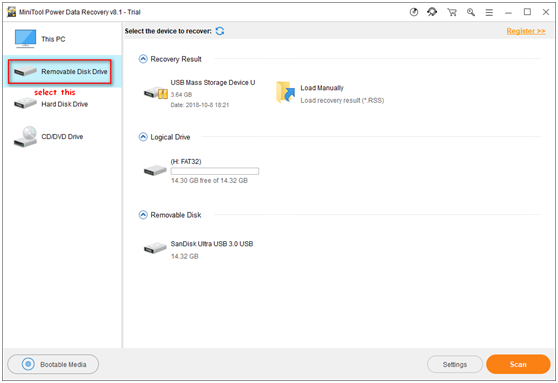Click the 'Date: 2018-10-8 18:21' text
The image size is (558, 383).
pos(200,105)
